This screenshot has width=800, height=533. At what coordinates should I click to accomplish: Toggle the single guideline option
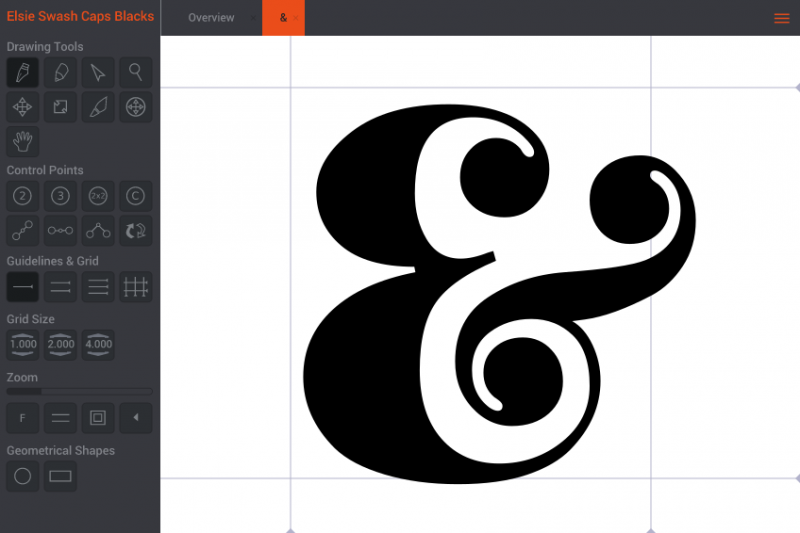pos(22,287)
